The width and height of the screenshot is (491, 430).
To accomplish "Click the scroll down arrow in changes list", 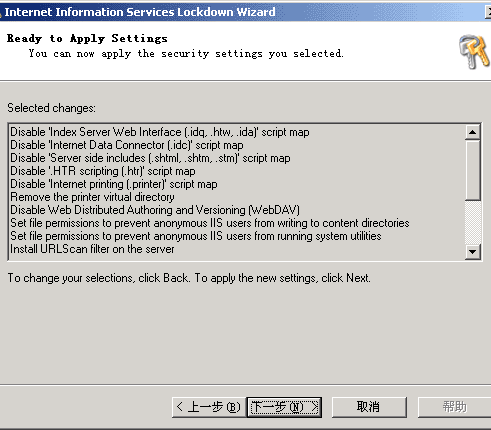I will pyautogui.click(x=472, y=251).
